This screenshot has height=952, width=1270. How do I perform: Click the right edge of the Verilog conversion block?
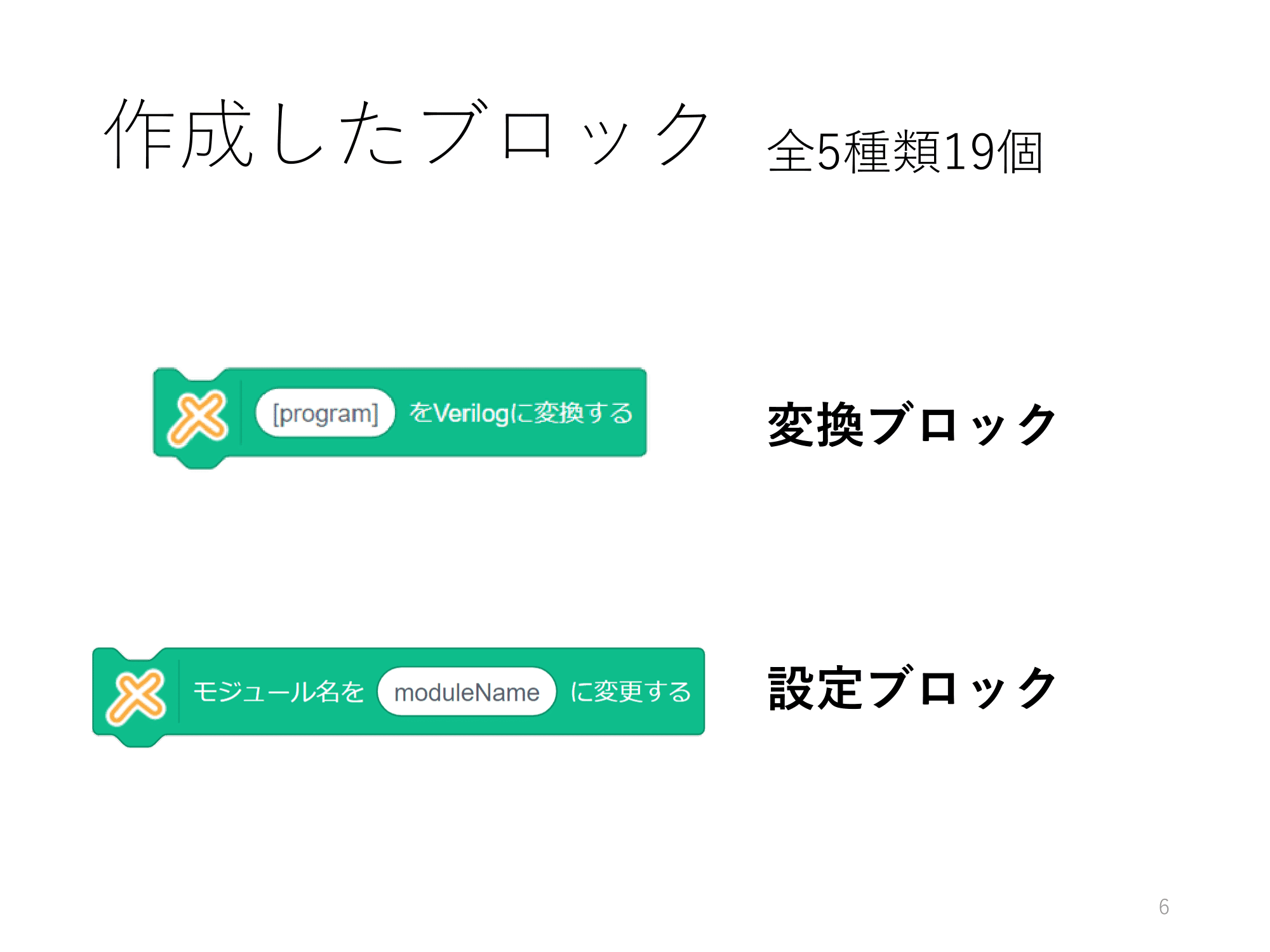tap(644, 412)
